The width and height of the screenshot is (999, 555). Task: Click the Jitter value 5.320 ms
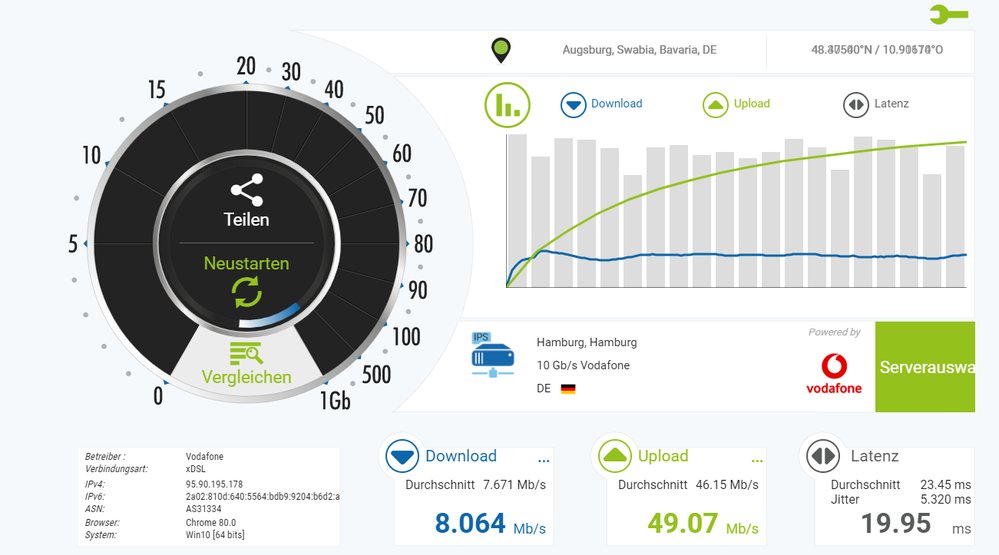[x=945, y=500]
